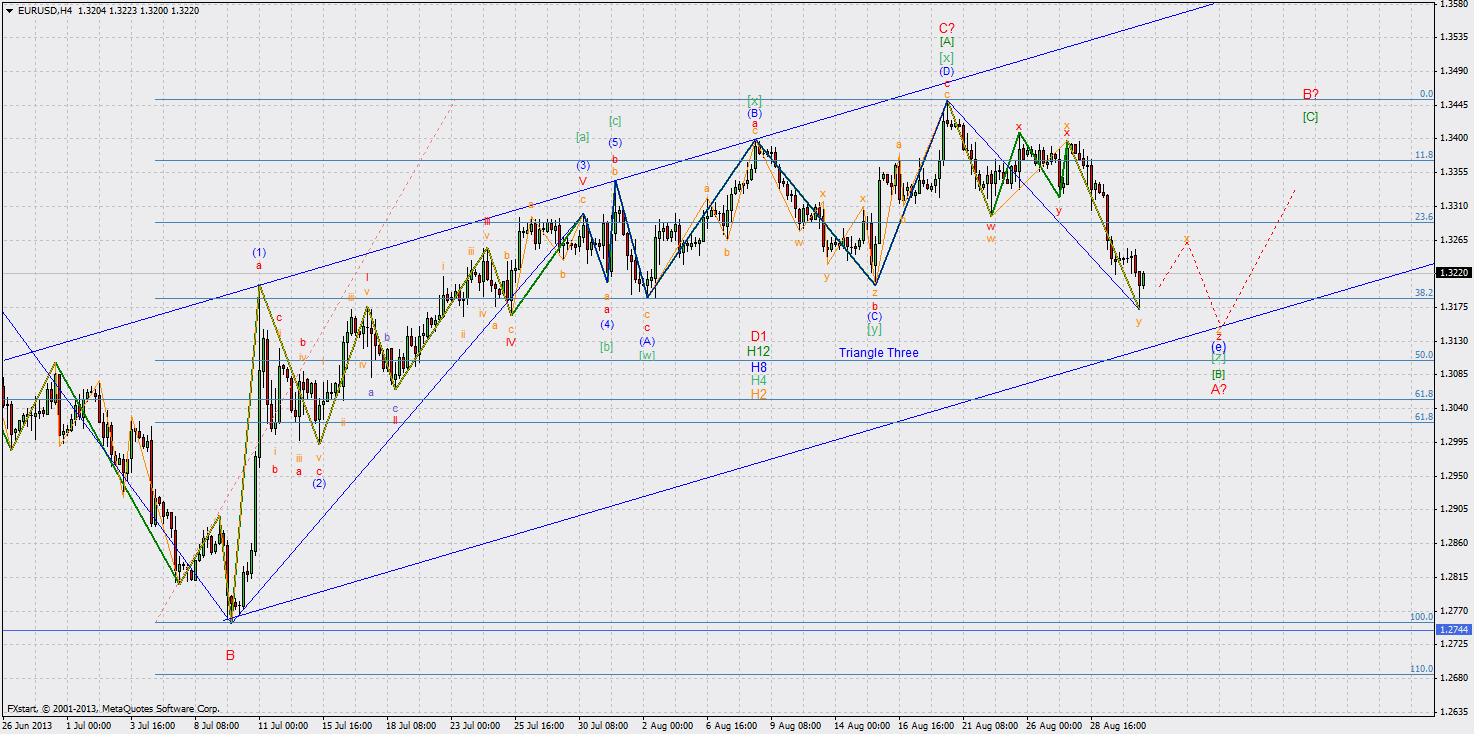Screen dimensions: 1474x734
Task: Click the red D1 timeframe label
Action: tap(759, 337)
